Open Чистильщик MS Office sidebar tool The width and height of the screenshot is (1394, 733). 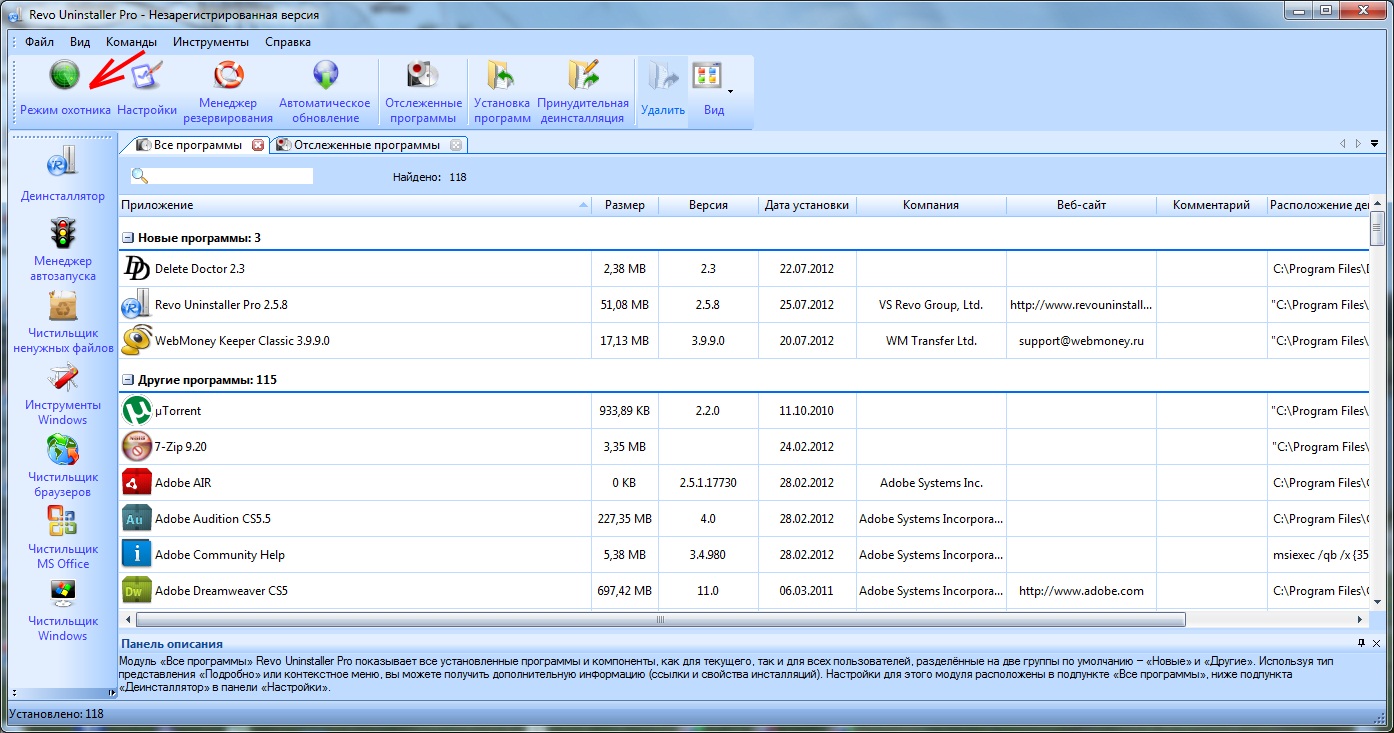click(63, 538)
